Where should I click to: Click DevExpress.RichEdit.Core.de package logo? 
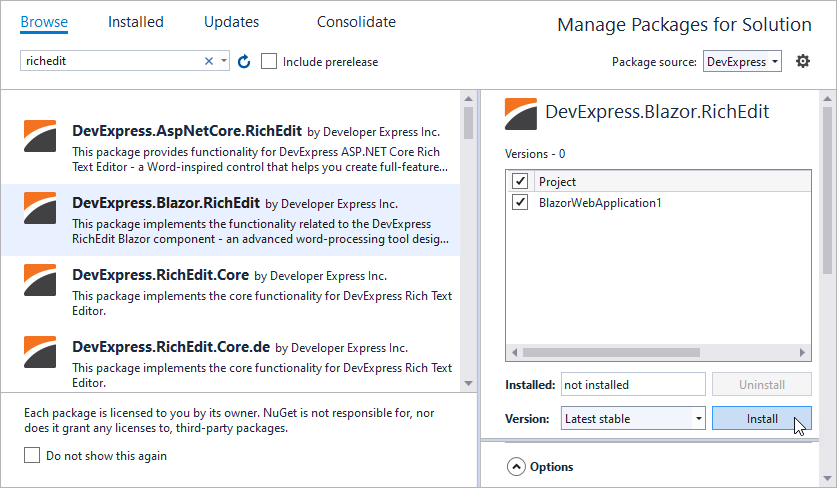[x=40, y=352]
